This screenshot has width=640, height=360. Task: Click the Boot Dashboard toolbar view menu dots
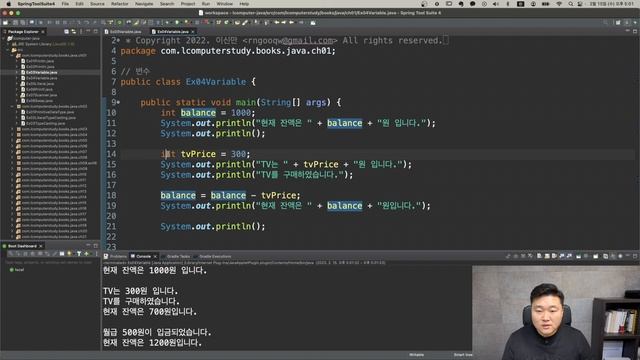coord(96,254)
